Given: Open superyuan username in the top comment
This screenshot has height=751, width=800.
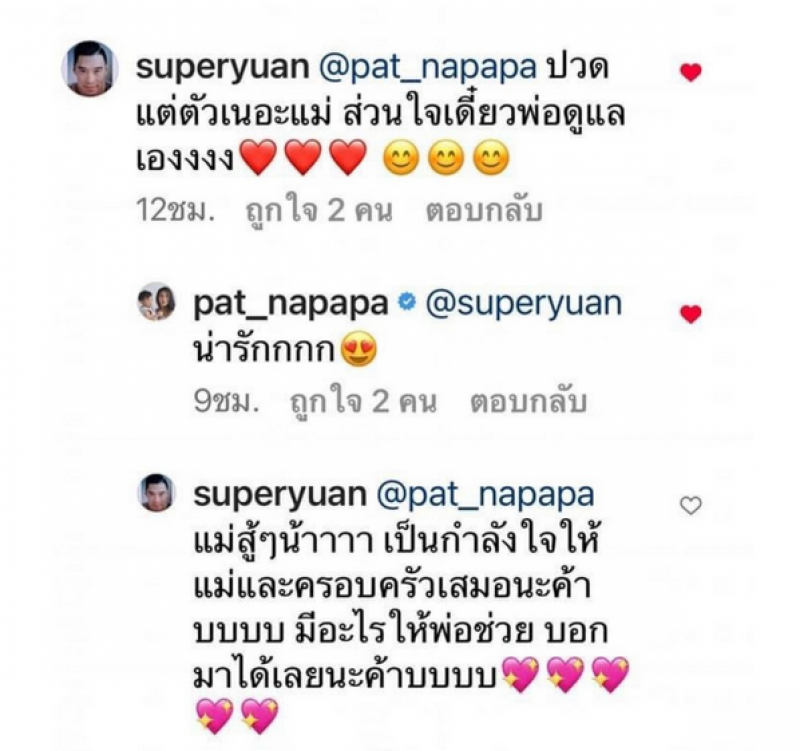Looking at the screenshot, I should (222, 69).
